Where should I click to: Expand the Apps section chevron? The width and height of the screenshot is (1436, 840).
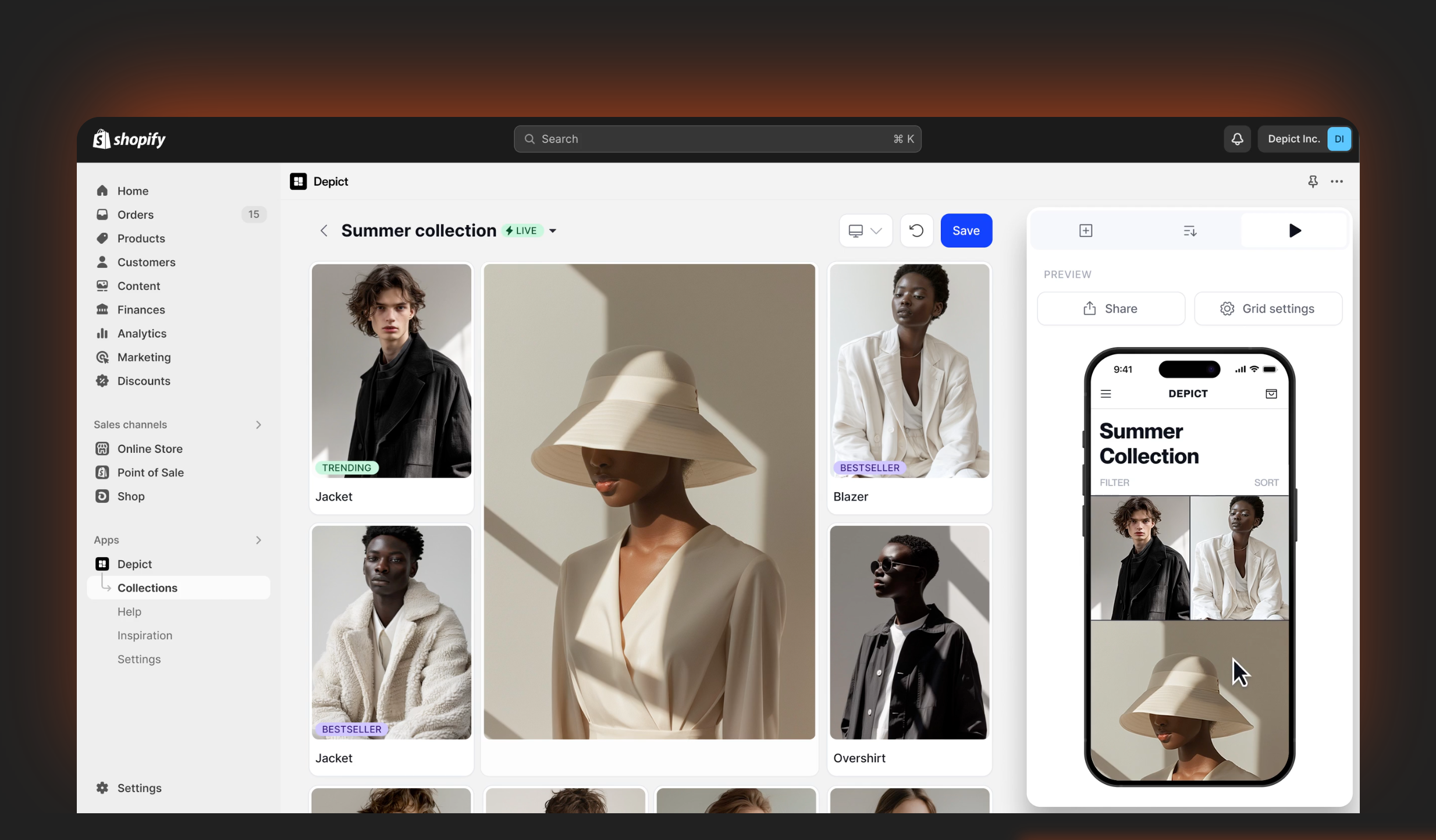point(258,540)
